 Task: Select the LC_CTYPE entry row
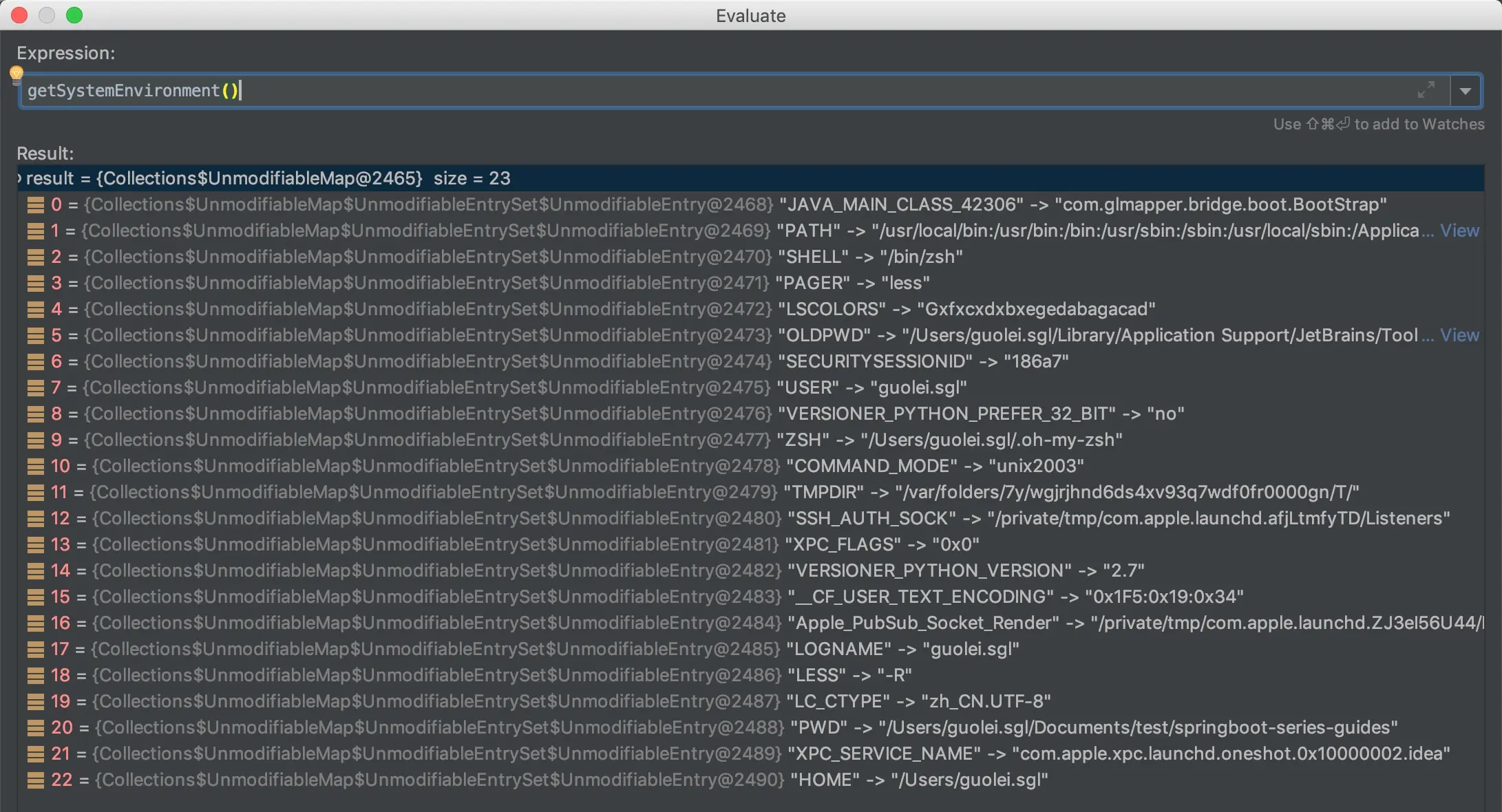pyautogui.click(x=916, y=701)
